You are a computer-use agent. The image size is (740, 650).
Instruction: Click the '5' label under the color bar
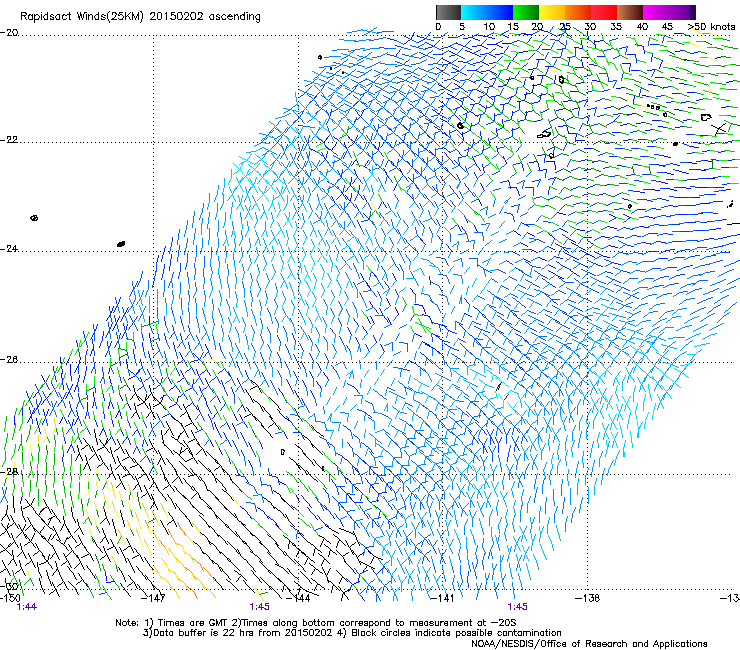(462, 27)
